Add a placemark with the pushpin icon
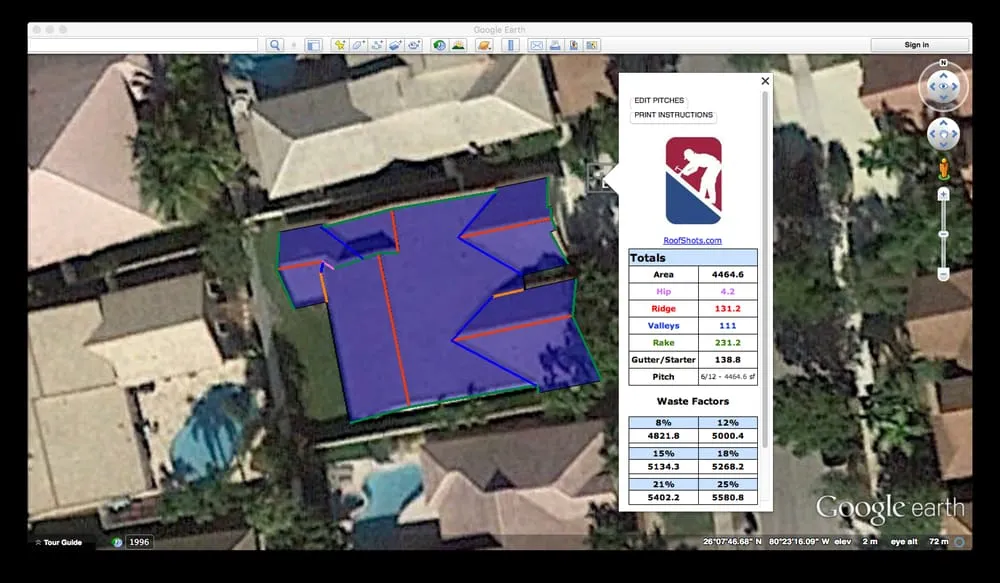The height and width of the screenshot is (583, 1000). (x=340, y=45)
